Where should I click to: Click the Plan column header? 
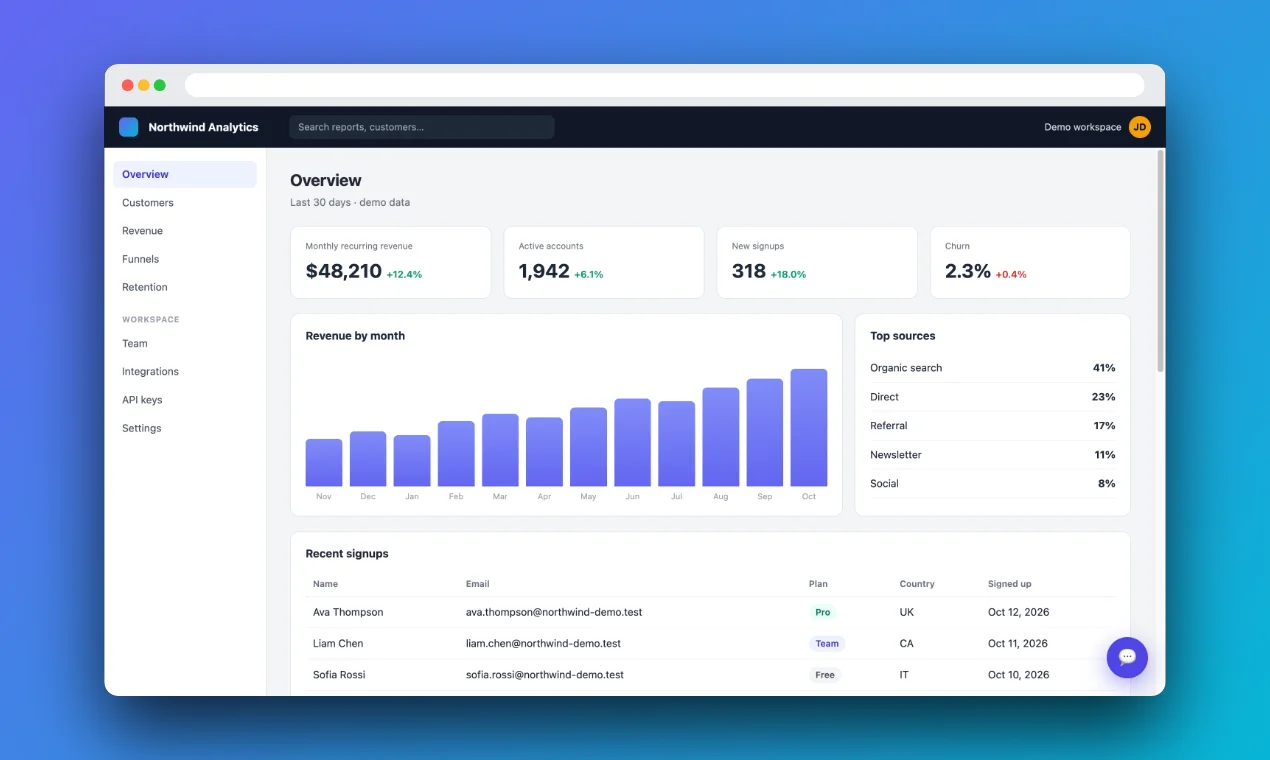click(818, 584)
